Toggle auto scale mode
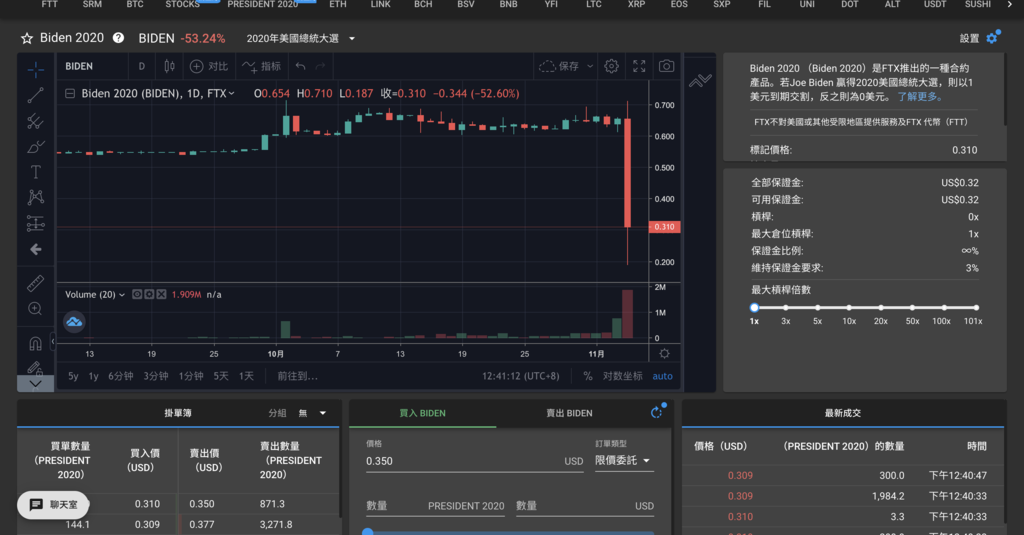 tap(662, 376)
